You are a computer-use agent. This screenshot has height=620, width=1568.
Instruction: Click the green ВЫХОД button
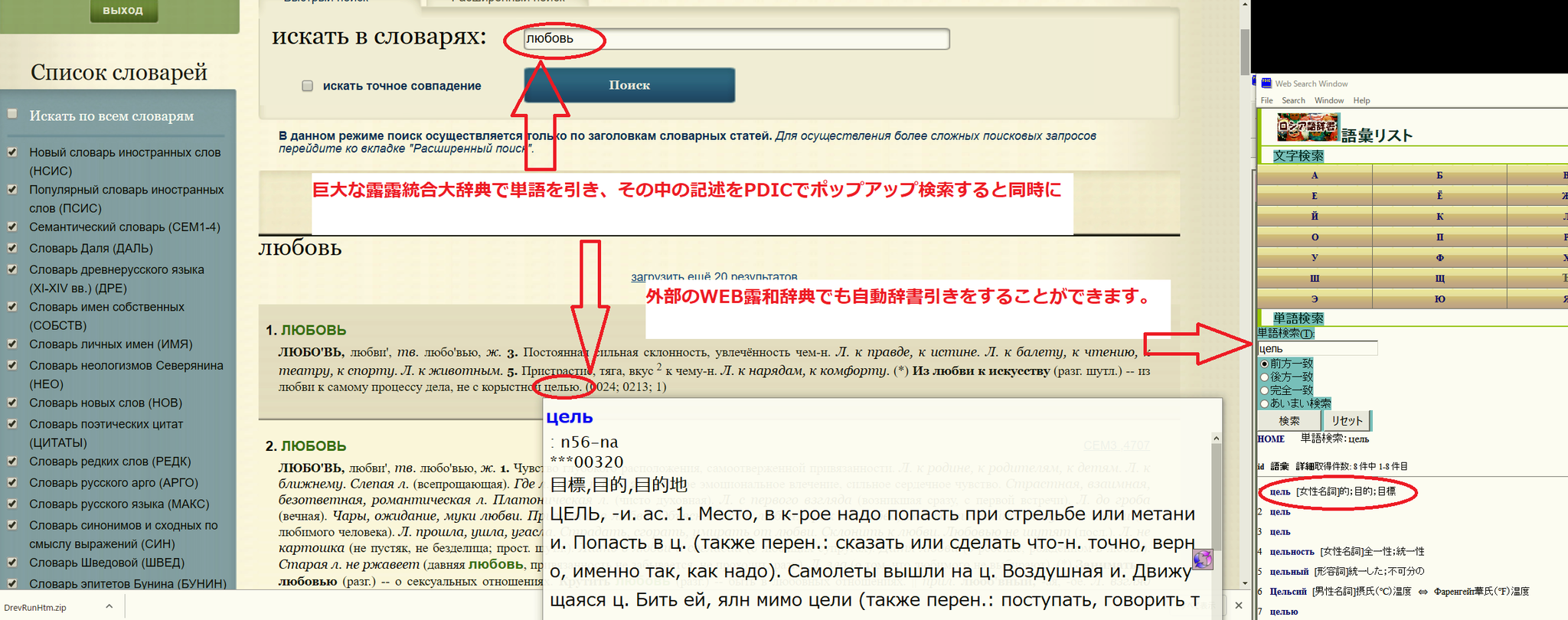(122, 11)
